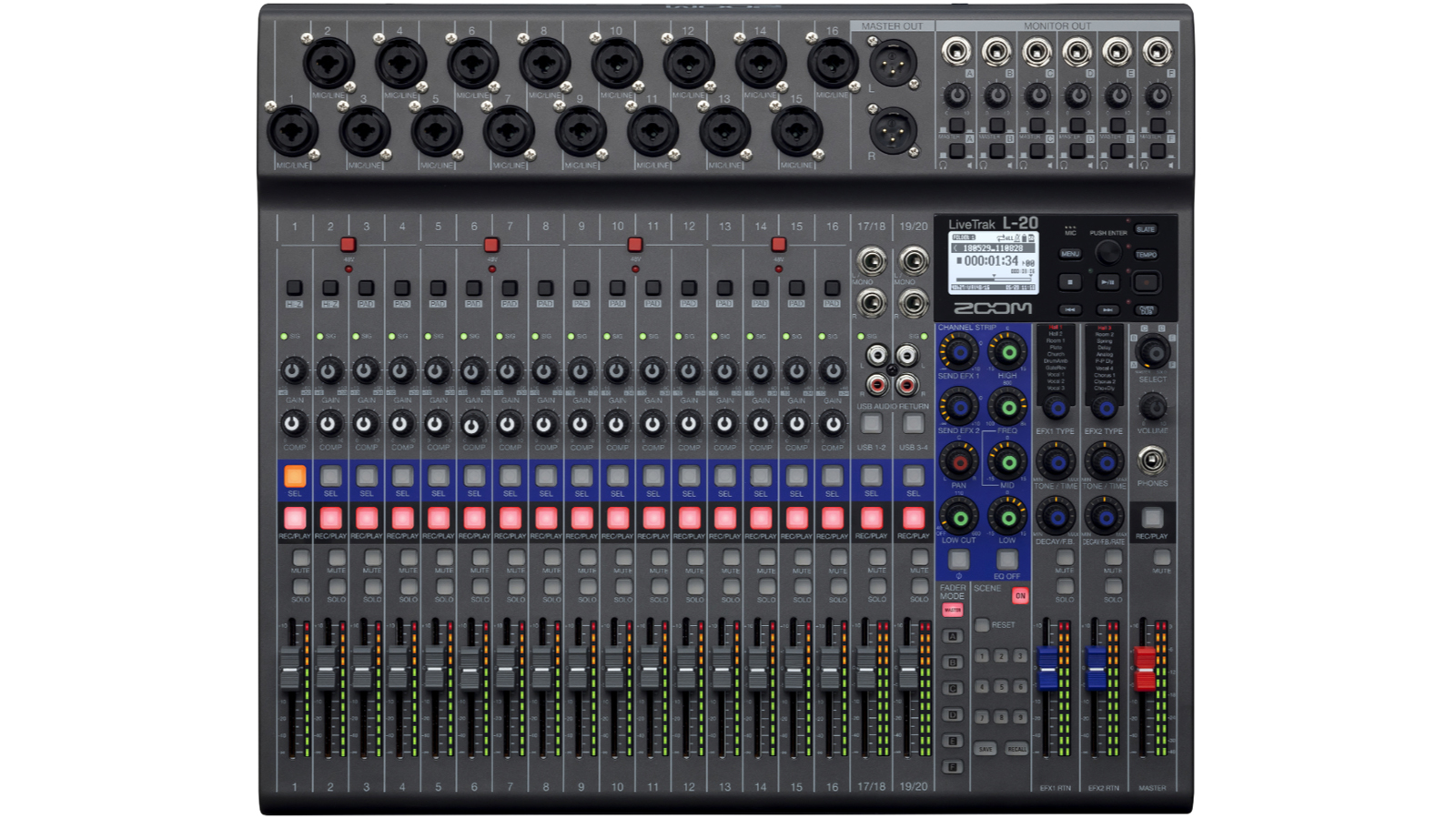The height and width of the screenshot is (819, 1456).
Task: Click the red PAN knob
Action: pyautogui.click(x=958, y=462)
